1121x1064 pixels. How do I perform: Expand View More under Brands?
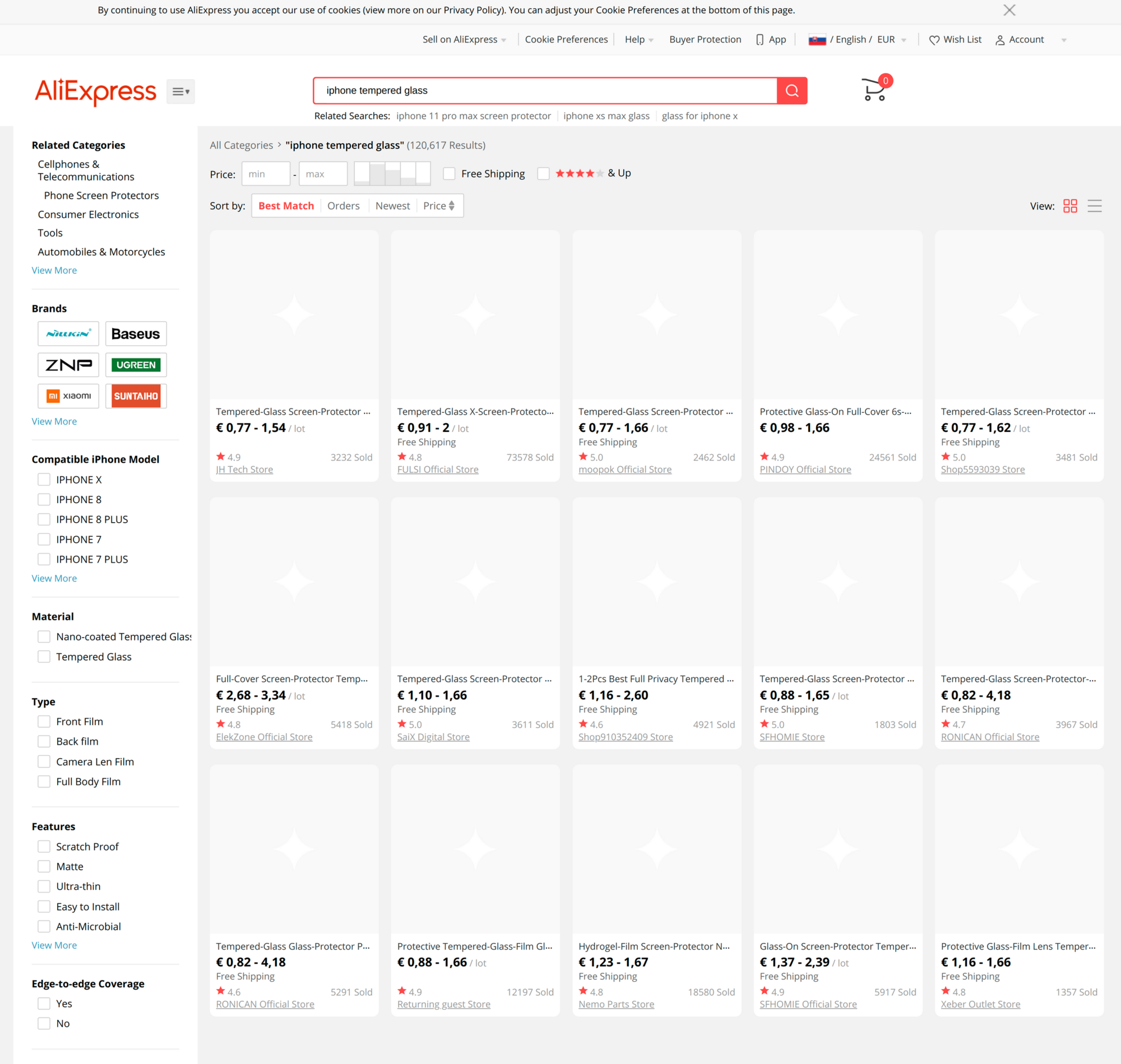[x=54, y=421]
